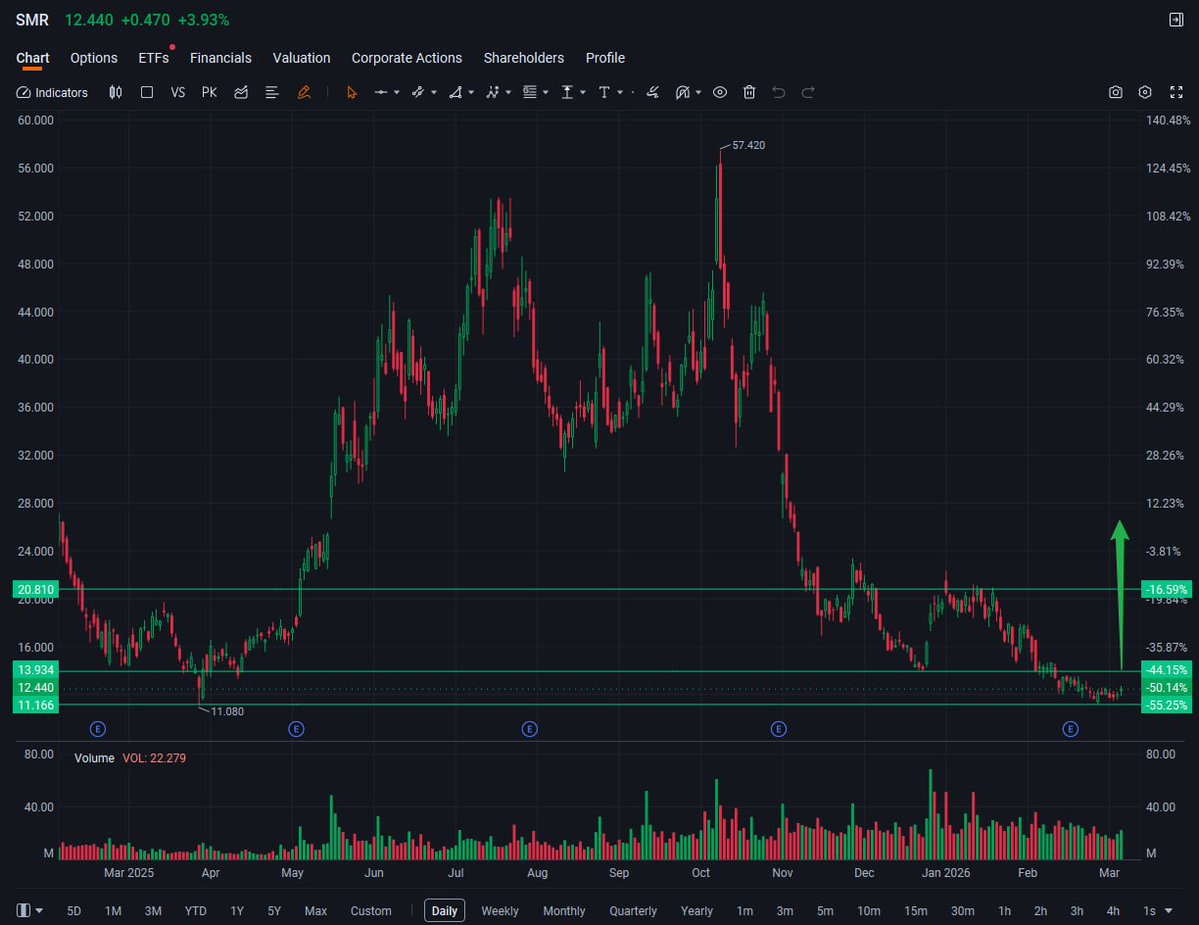Open the Shareholders tab
Screen dimensions: 1199x925
pos(524,58)
